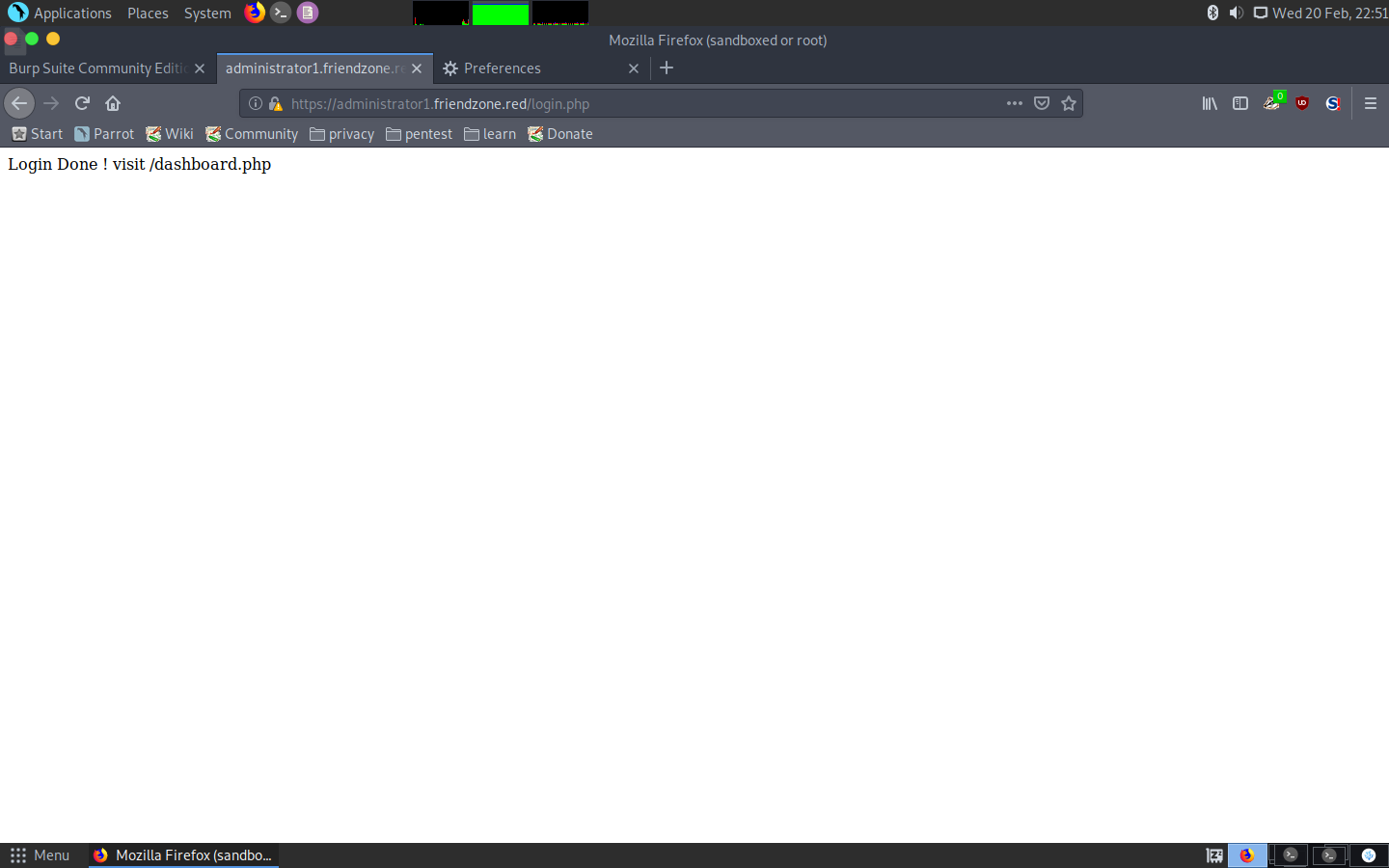Reload the current page
The height and width of the screenshot is (868, 1389).
click(x=82, y=103)
